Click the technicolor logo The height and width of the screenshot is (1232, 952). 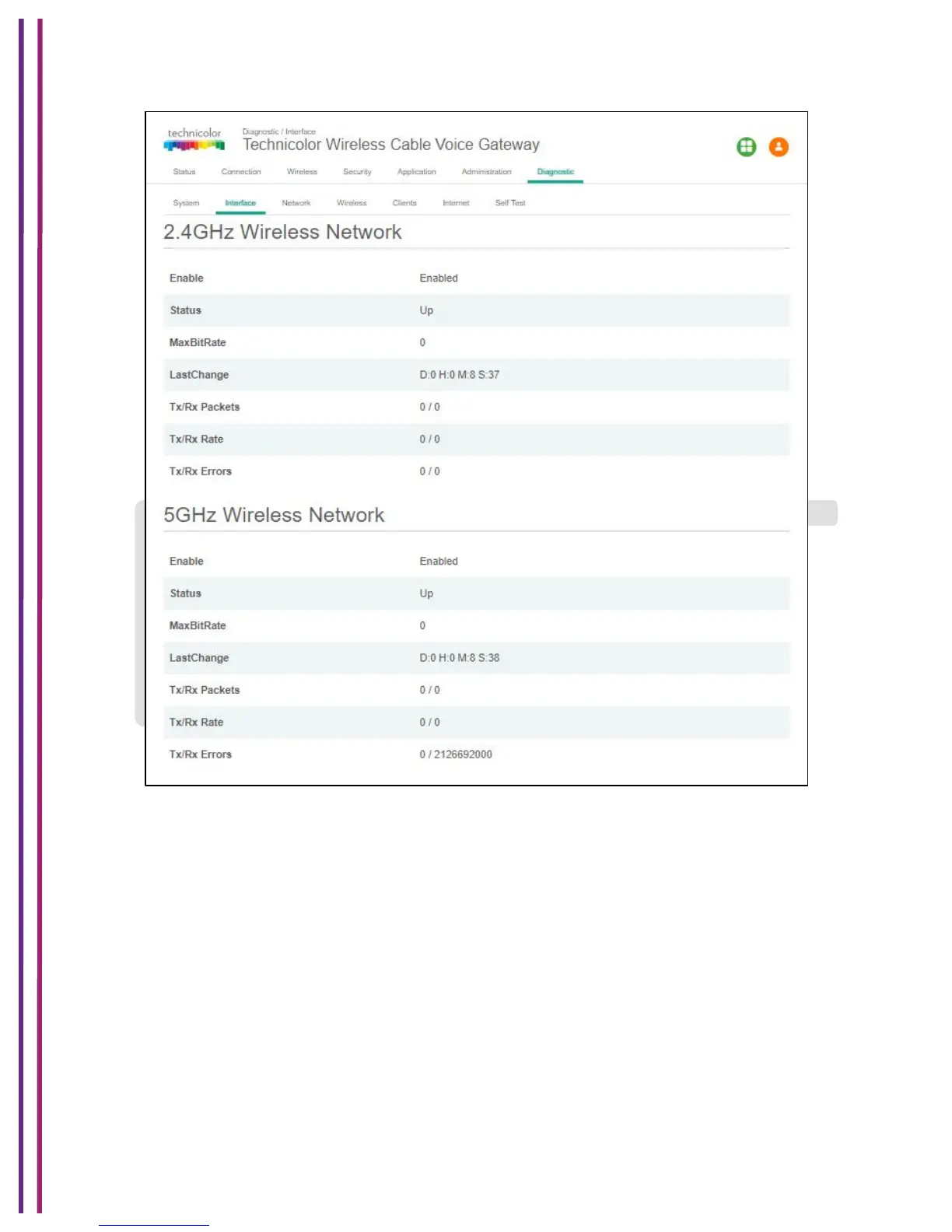194,139
